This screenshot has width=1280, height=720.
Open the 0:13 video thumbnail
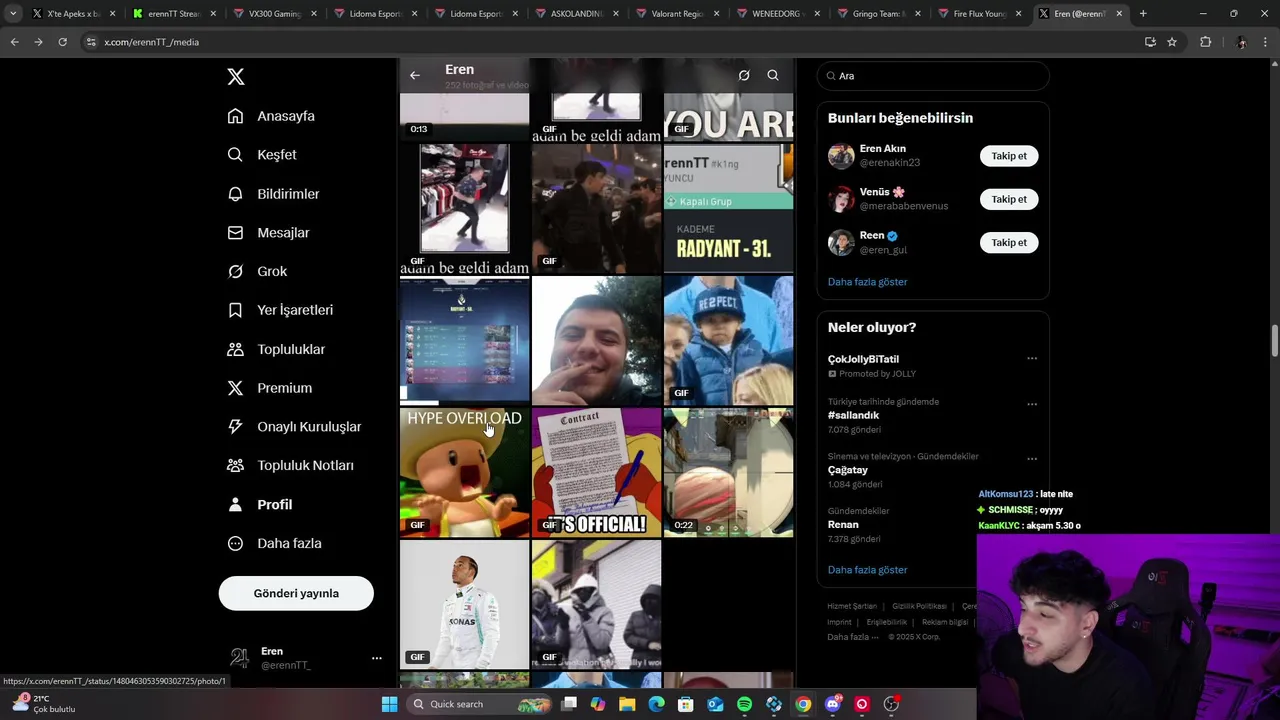(464, 118)
